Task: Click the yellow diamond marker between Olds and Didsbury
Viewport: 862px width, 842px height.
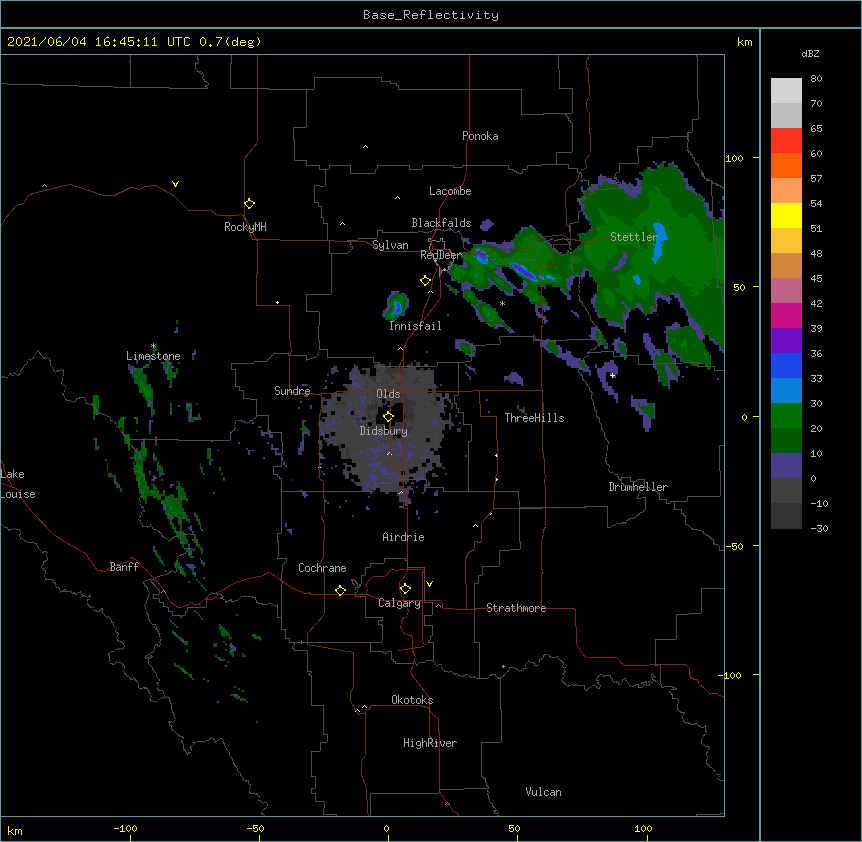Action: (x=388, y=417)
